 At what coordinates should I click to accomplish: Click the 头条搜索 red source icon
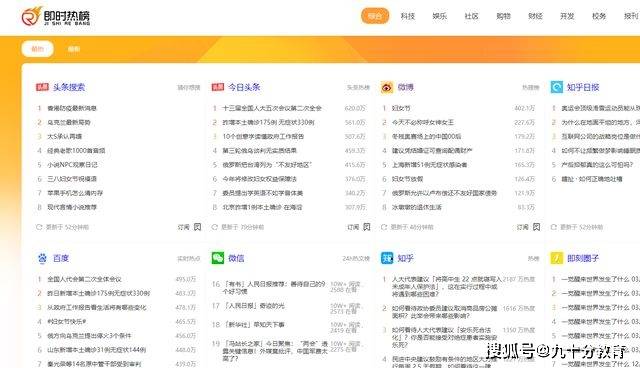tap(42, 87)
